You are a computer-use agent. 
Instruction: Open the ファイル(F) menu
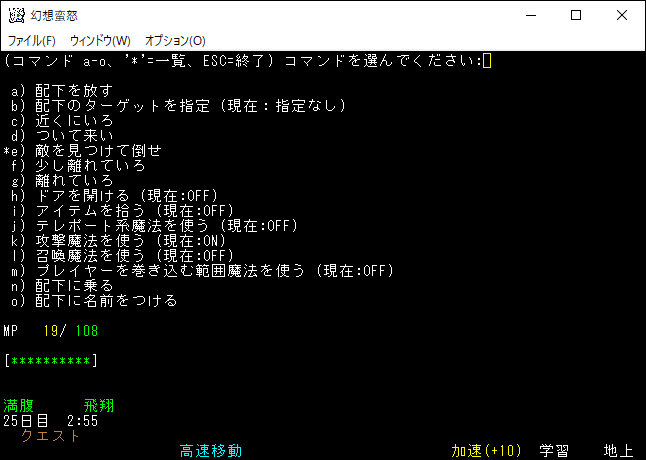(x=33, y=41)
